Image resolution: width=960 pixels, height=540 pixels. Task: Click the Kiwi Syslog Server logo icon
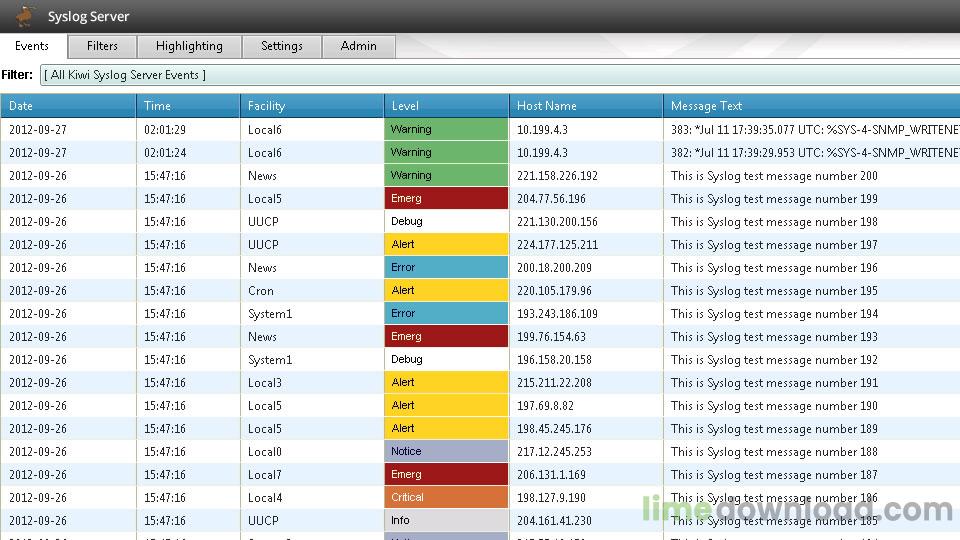point(24,16)
